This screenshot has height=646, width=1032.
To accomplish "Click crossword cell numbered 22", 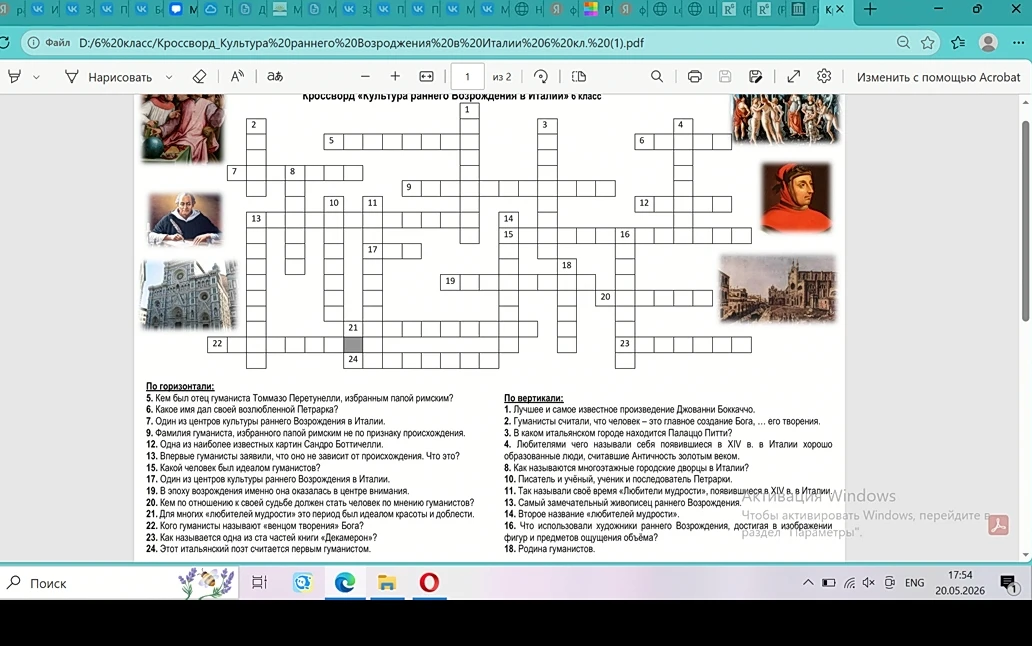I will coord(217,343).
